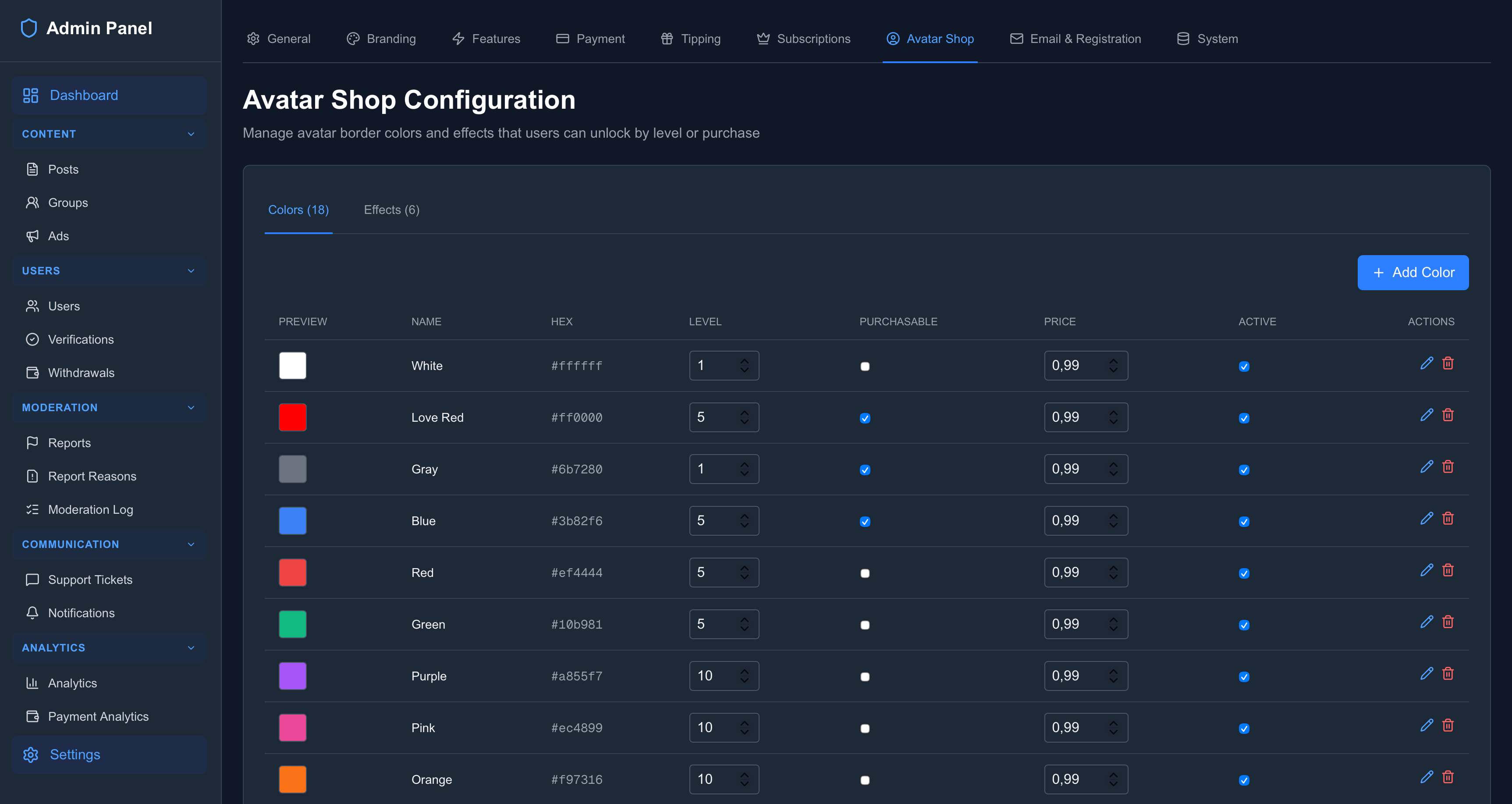Screen dimensions: 1512x804
Task: Click the Pink color preview swatch
Action: coord(292,728)
